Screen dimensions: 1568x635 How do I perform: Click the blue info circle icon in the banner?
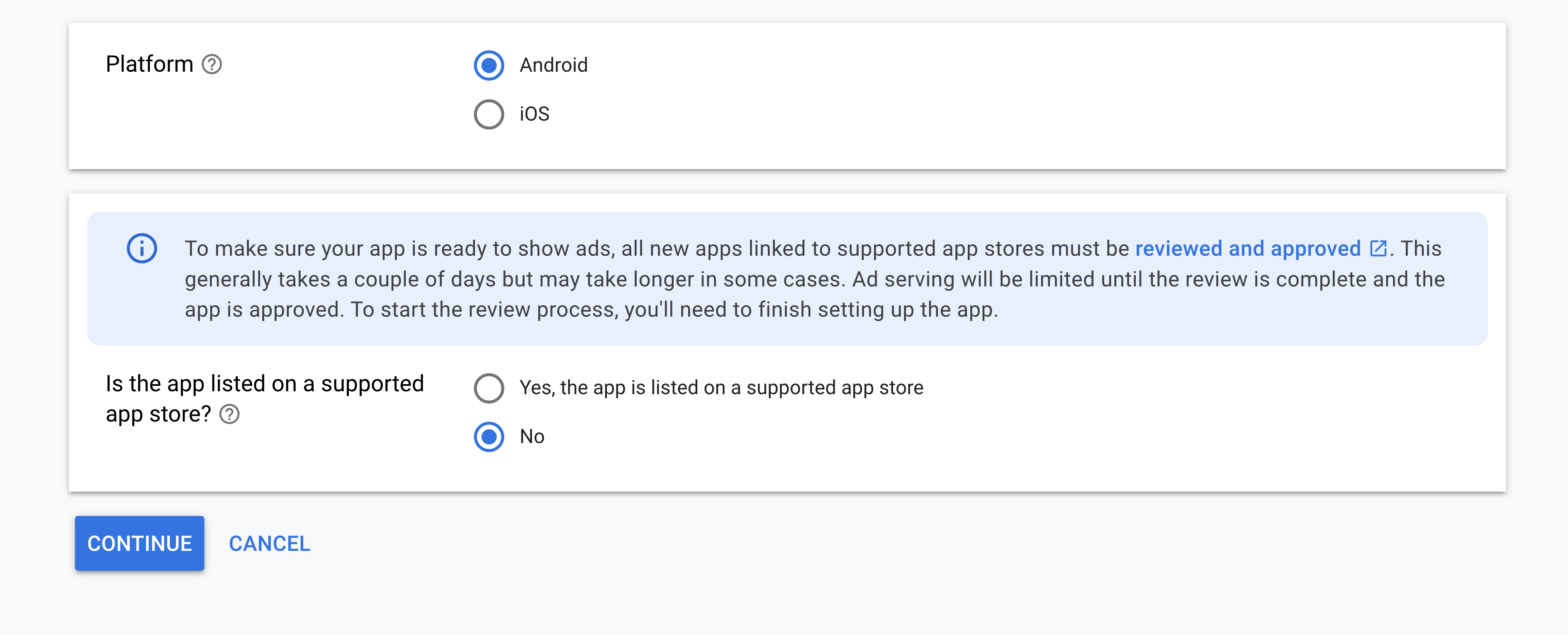tap(142, 248)
